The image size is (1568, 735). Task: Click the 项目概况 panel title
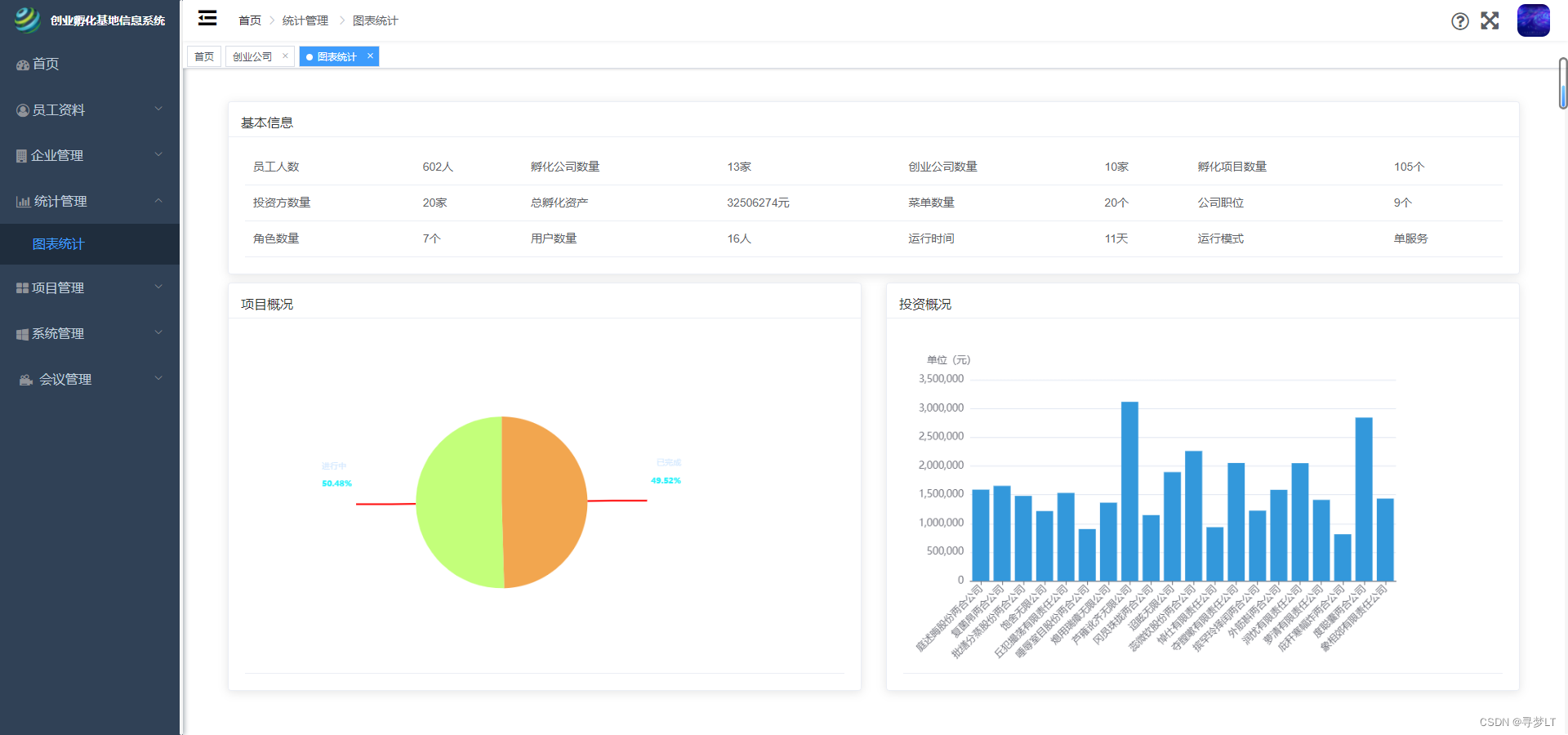pyautogui.click(x=267, y=304)
